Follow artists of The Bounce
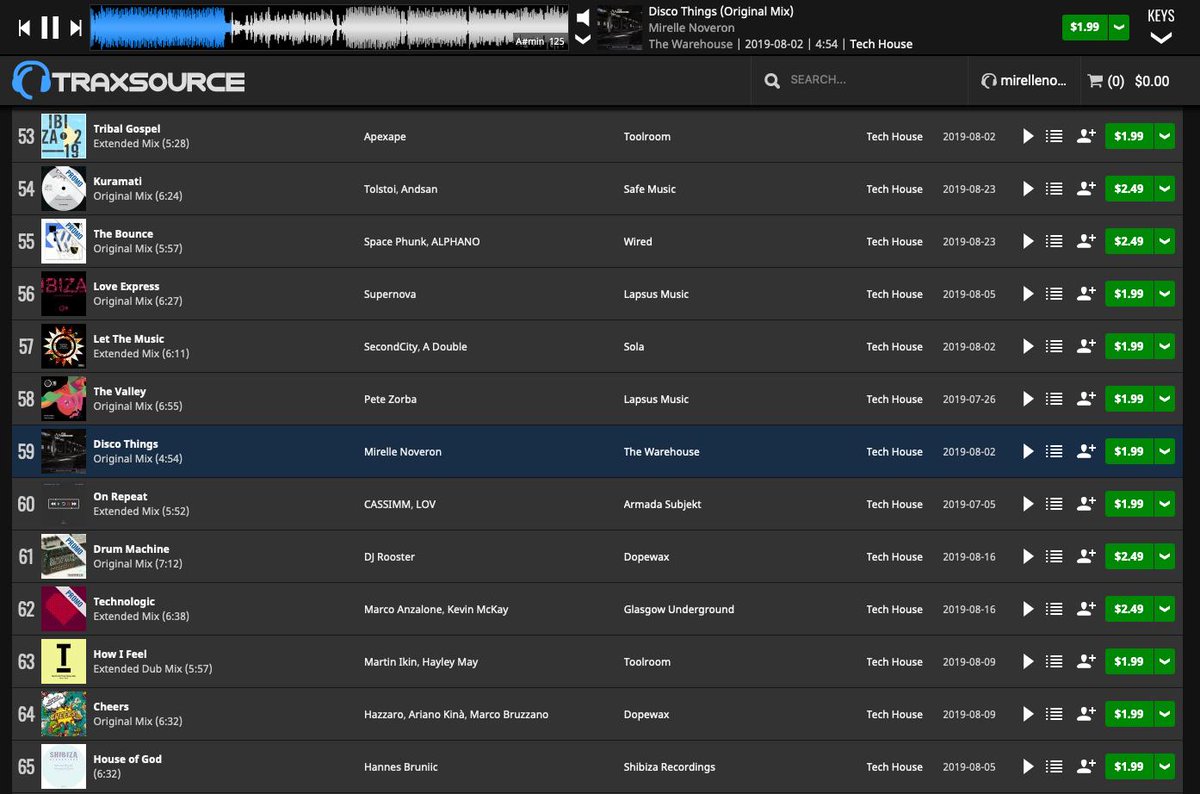 point(1086,241)
